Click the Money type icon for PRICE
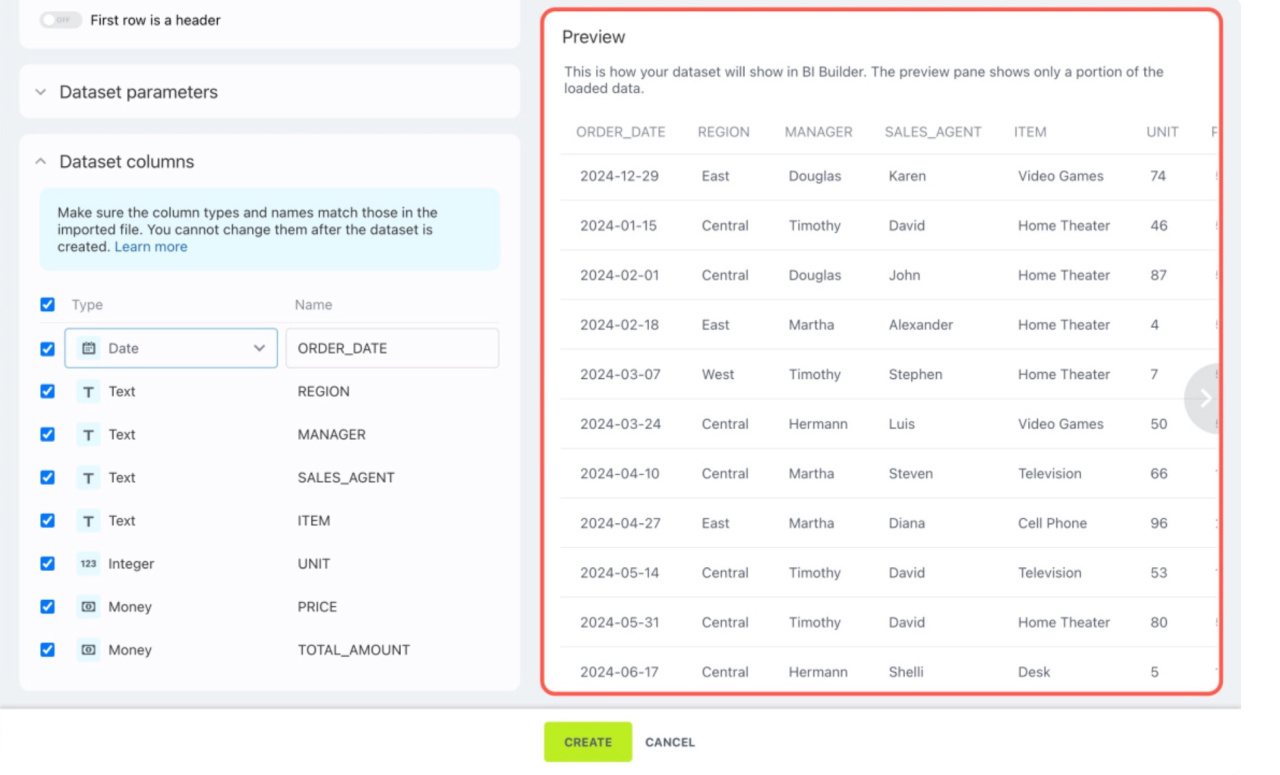 coord(88,606)
